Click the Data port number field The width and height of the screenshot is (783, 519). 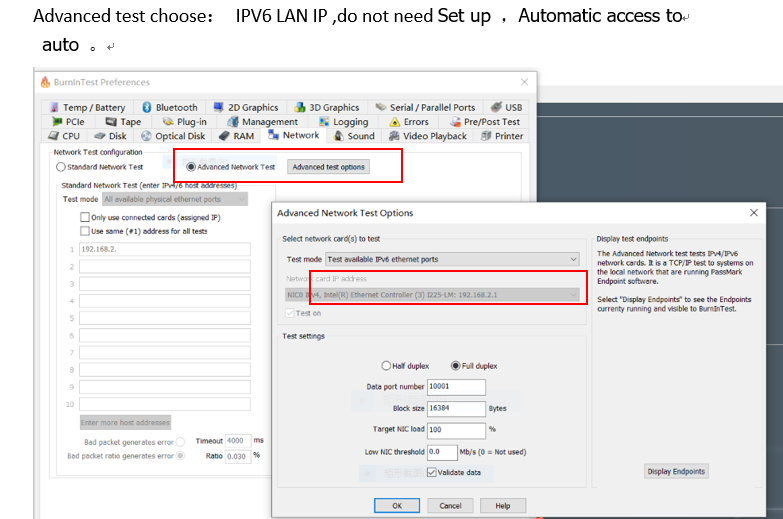click(456, 387)
